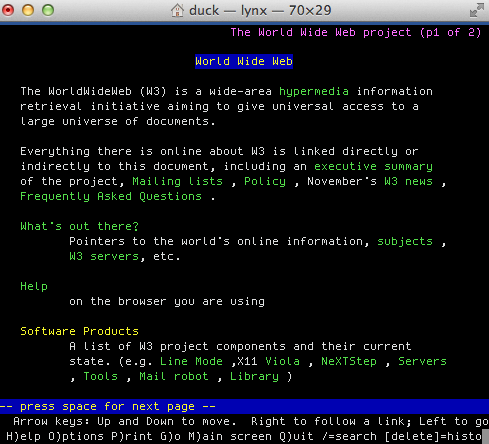Open the subjects link
Image resolution: width=489 pixels, height=444 pixels.
click(405, 241)
